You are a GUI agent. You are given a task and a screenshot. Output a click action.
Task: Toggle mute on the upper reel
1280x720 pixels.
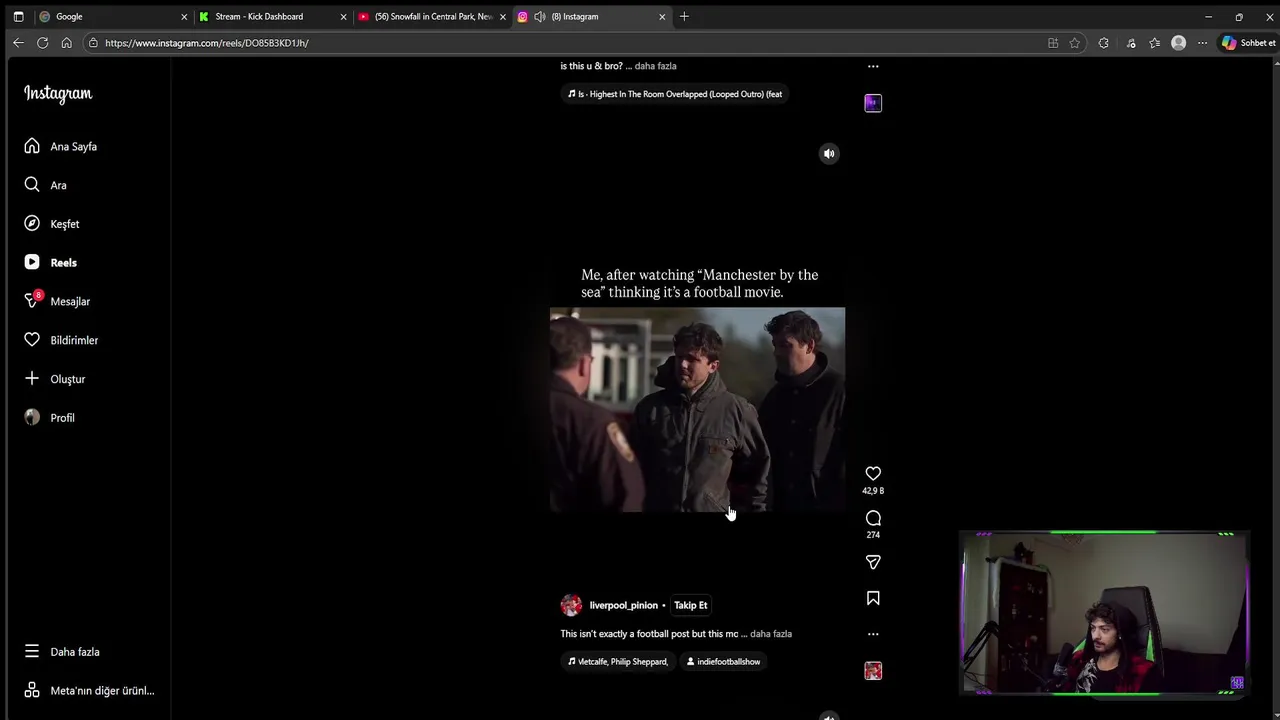[829, 154]
